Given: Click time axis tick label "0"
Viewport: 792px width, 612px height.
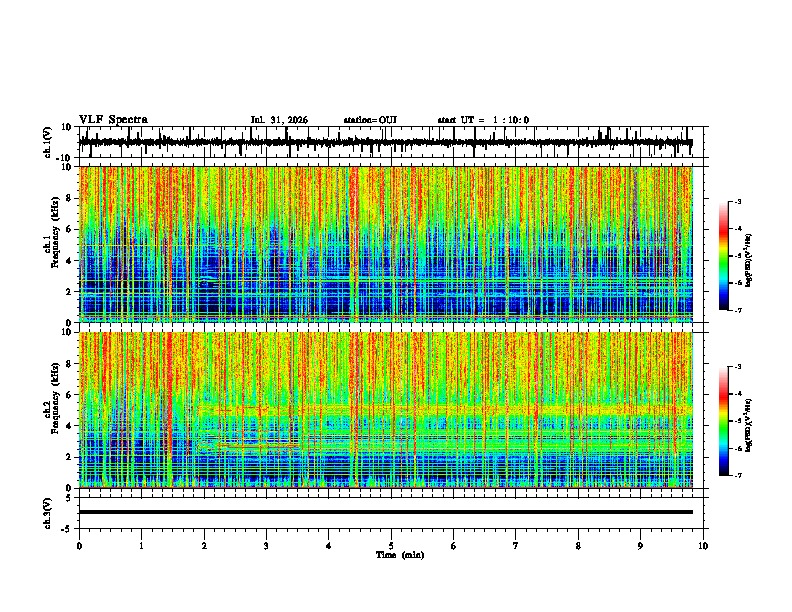Looking at the screenshot, I should pyautogui.click(x=79, y=546).
